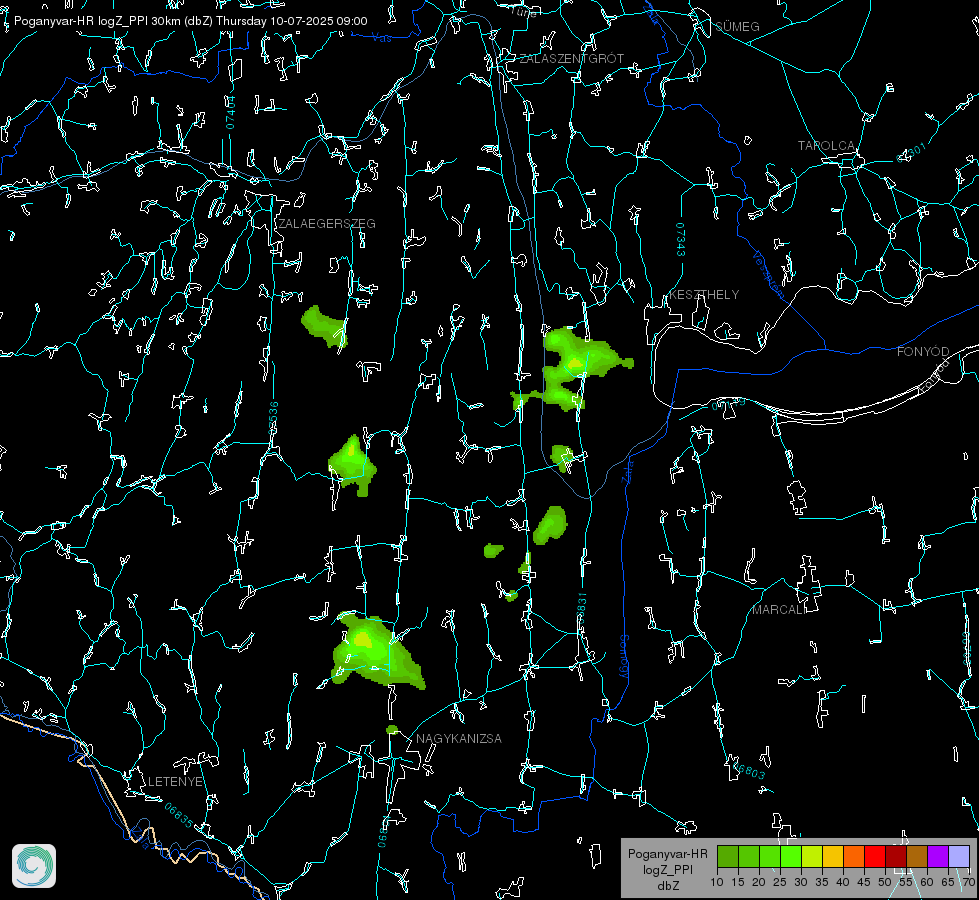The image size is (979, 900).
Task: Click the MARCALI city label
Action: (779, 610)
